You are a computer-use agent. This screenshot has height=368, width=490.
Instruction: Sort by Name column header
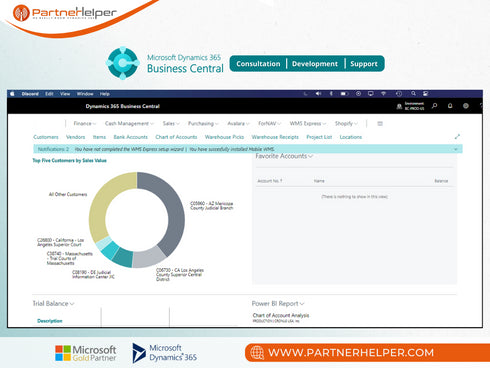[x=319, y=181]
